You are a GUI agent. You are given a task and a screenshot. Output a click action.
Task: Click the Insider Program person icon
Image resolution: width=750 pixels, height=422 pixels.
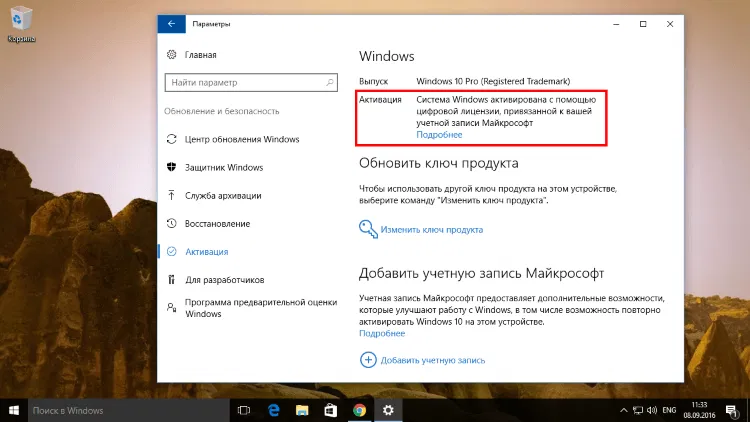tap(172, 308)
